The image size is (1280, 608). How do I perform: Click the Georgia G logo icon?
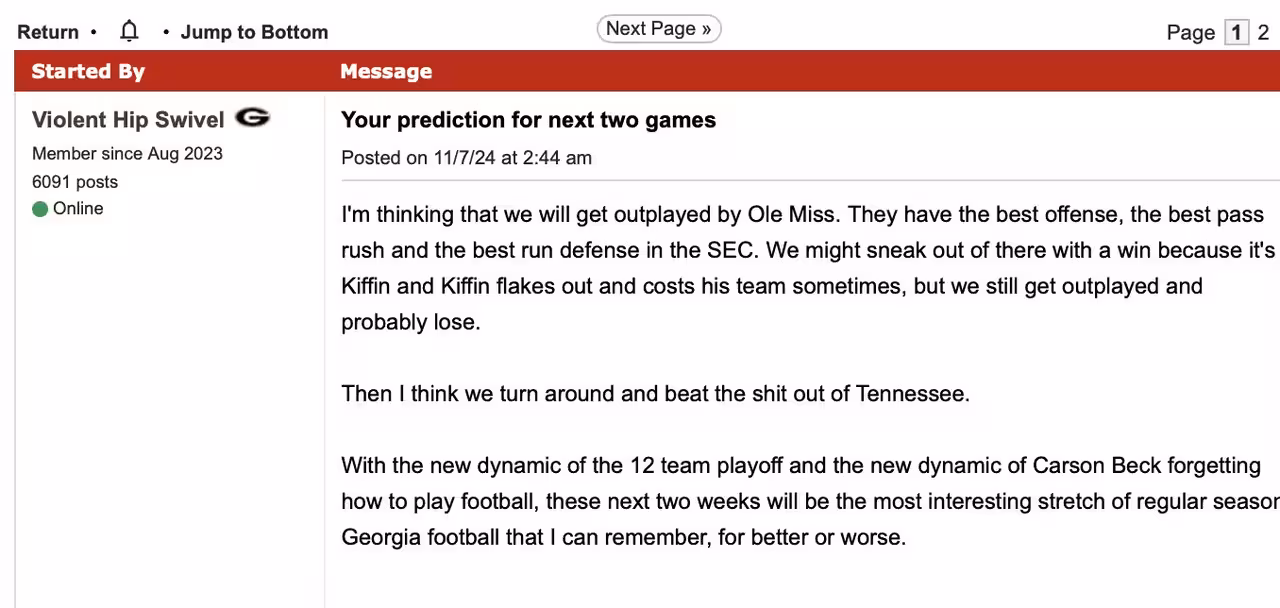[x=252, y=118]
